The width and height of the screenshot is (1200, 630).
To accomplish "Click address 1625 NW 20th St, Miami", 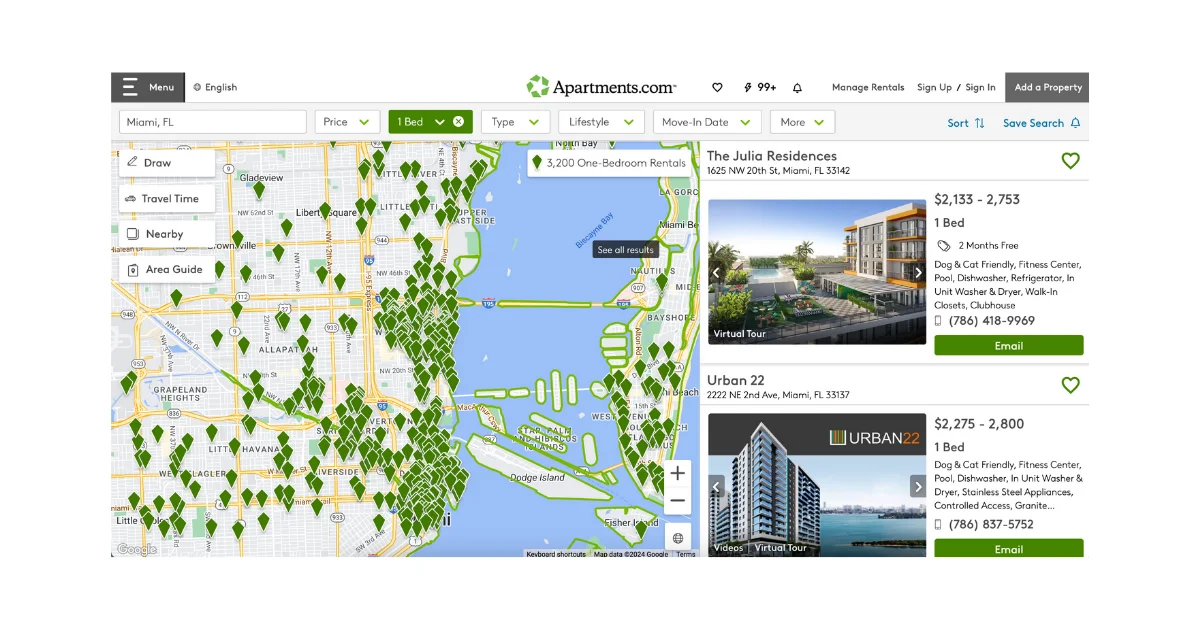I will (x=778, y=171).
